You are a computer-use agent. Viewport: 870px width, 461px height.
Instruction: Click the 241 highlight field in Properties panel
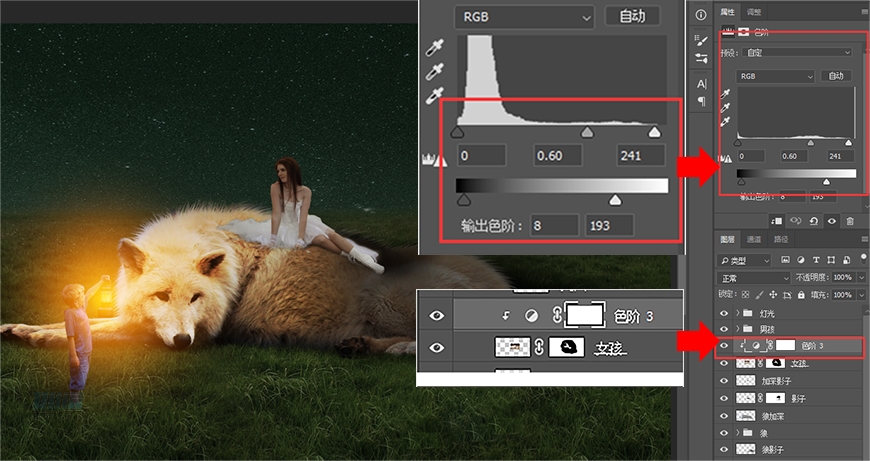[841, 156]
